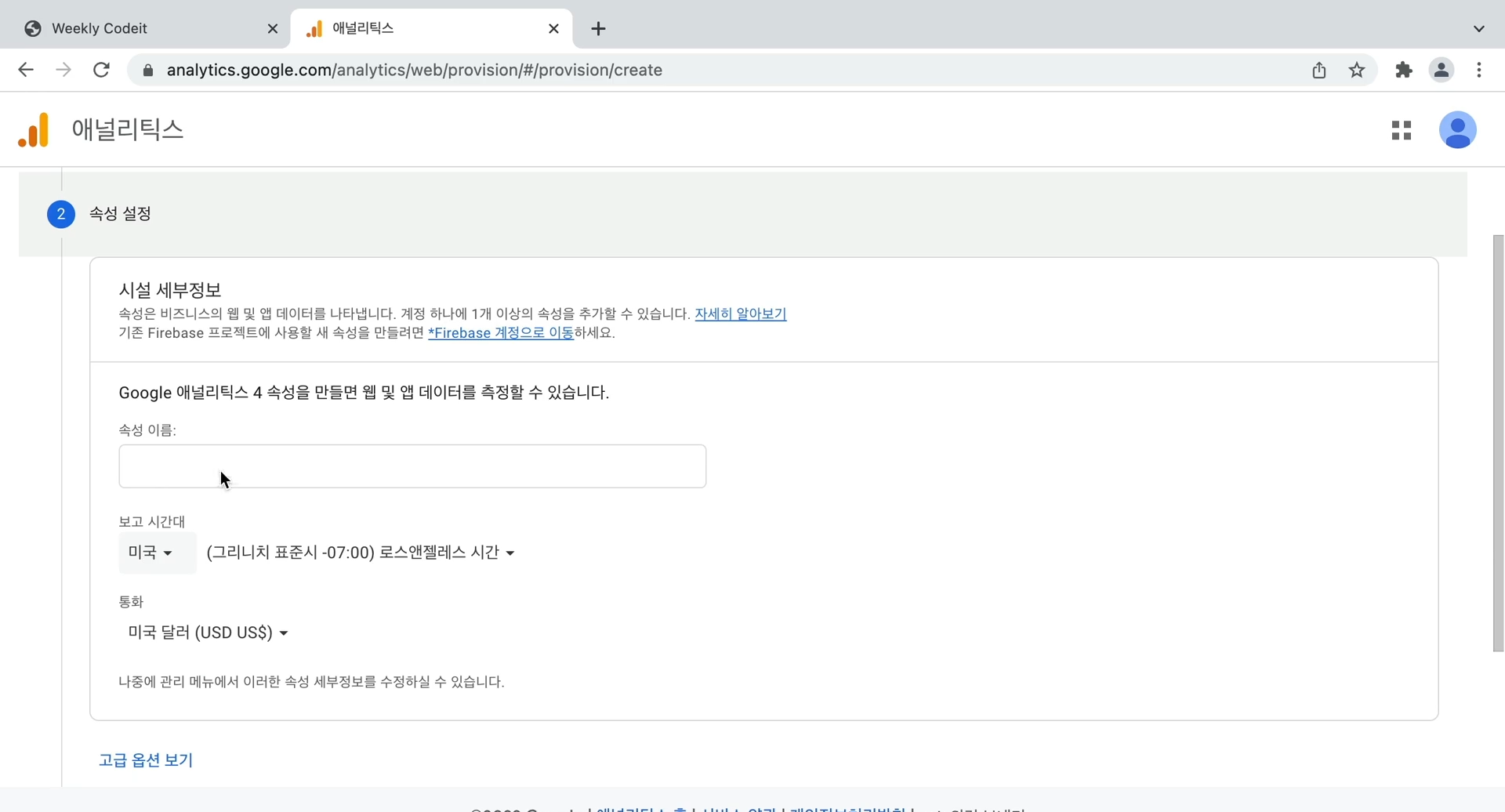Reload the Analytics page

click(101, 70)
